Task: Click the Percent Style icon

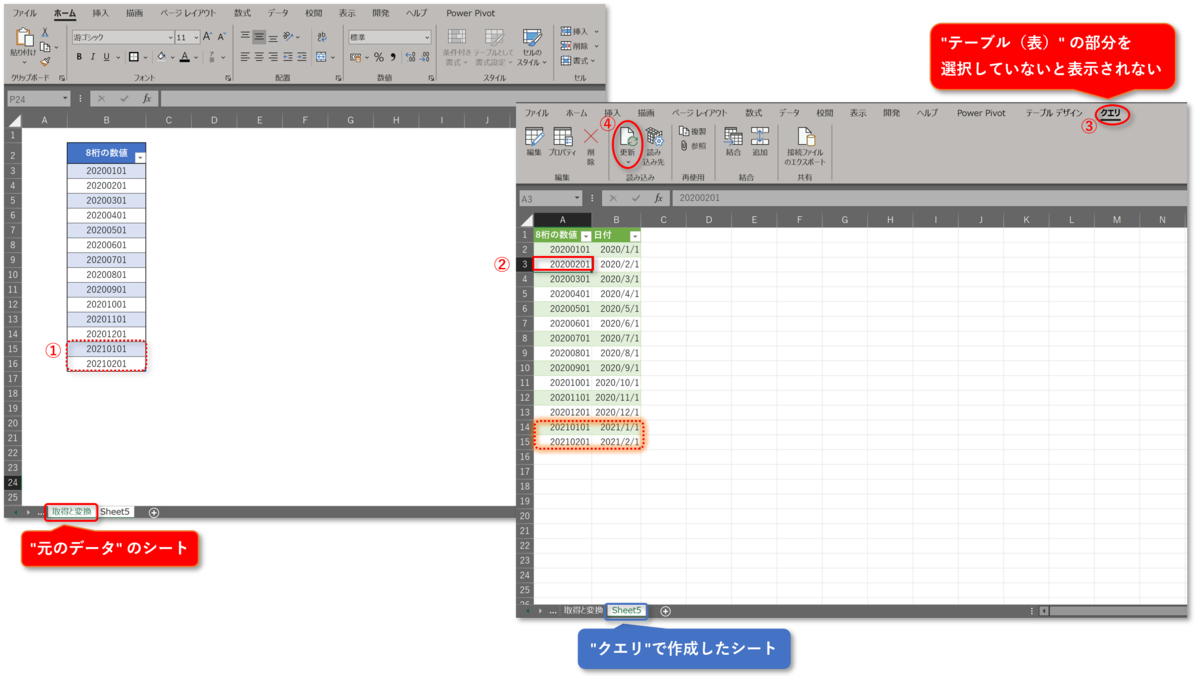Action: coord(379,57)
